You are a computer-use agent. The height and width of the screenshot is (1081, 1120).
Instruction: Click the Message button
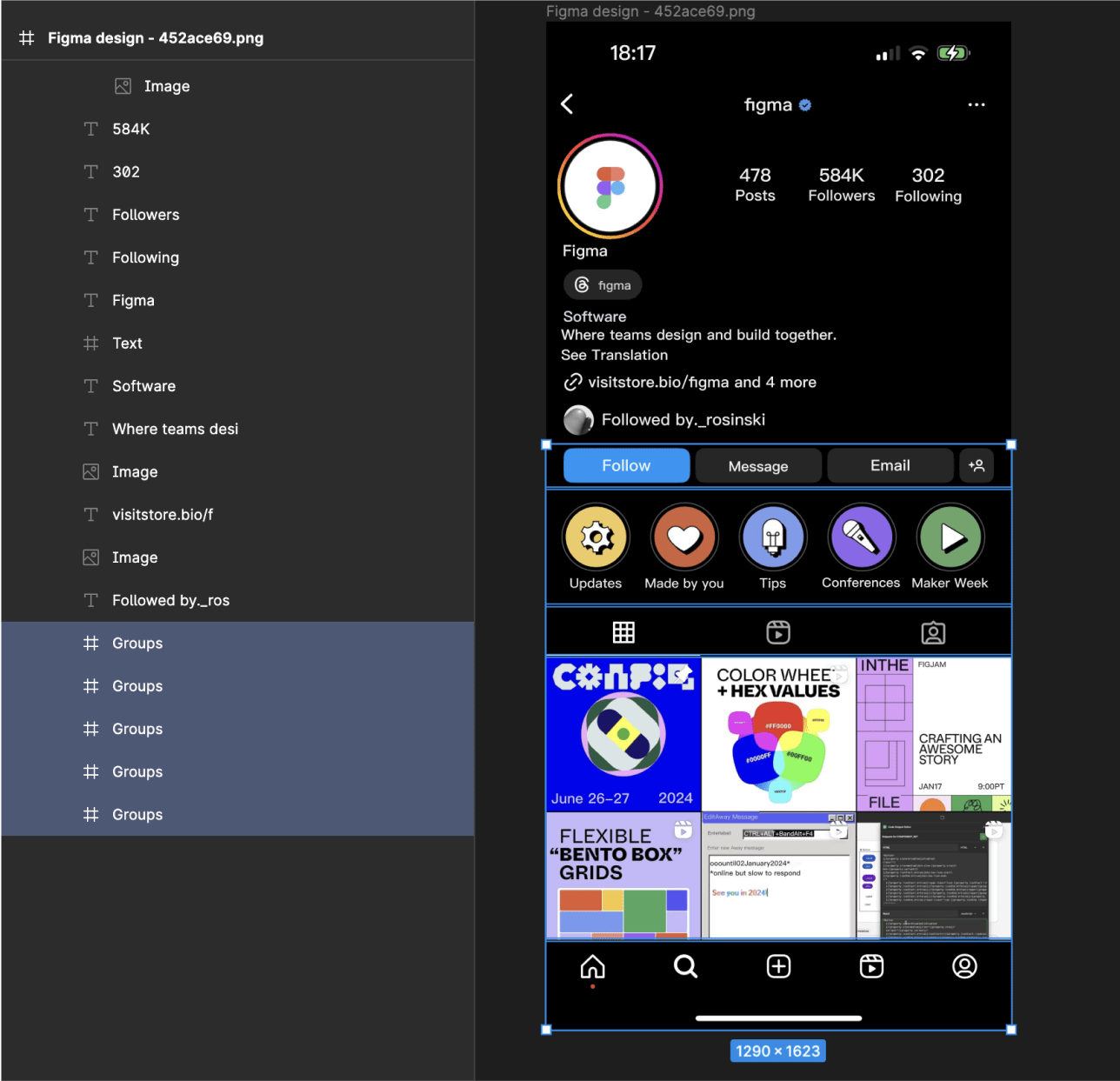click(758, 466)
